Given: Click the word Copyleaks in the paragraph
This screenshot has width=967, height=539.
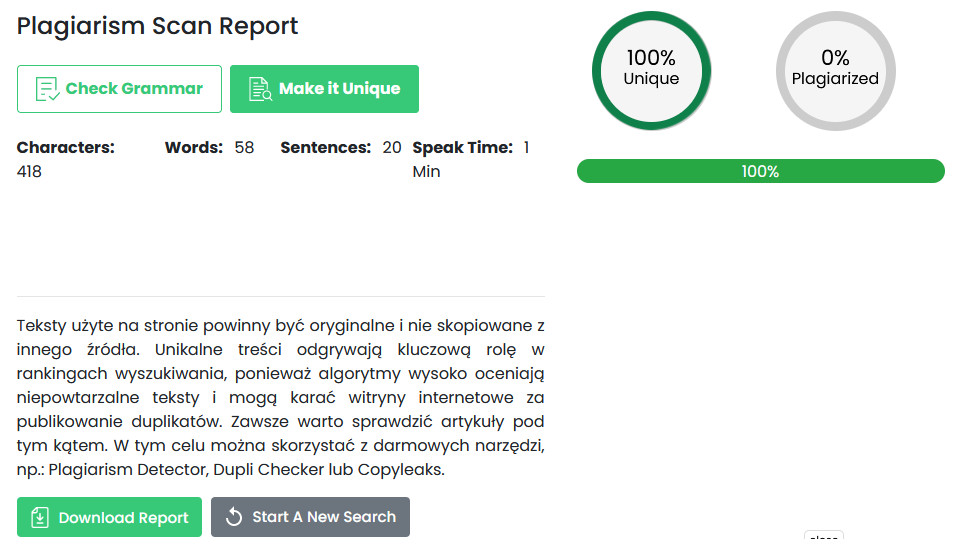Looking at the screenshot, I should [400, 470].
